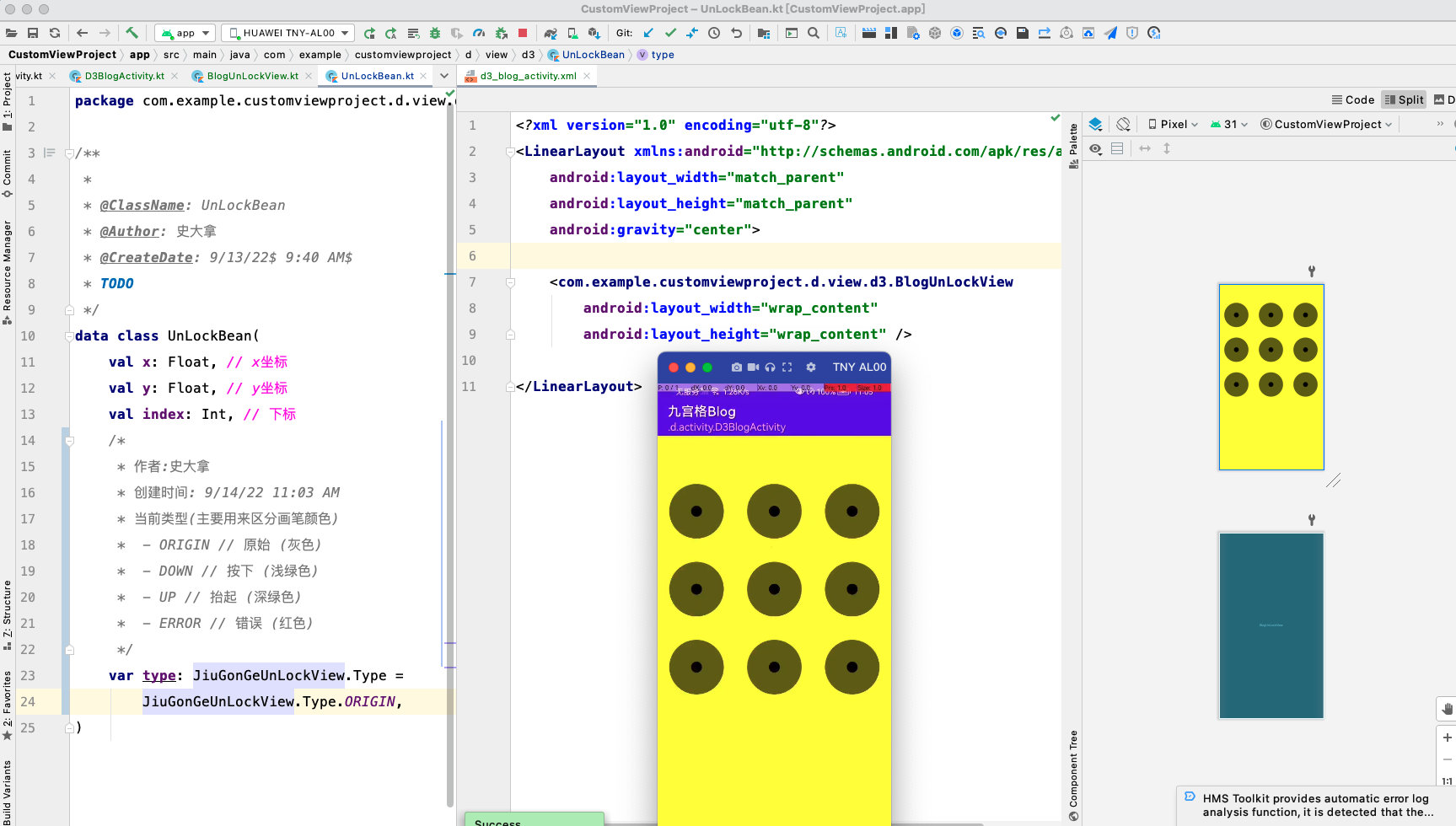Switch editor to Split mode
The width and height of the screenshot is (1456, 826).
1403,99
